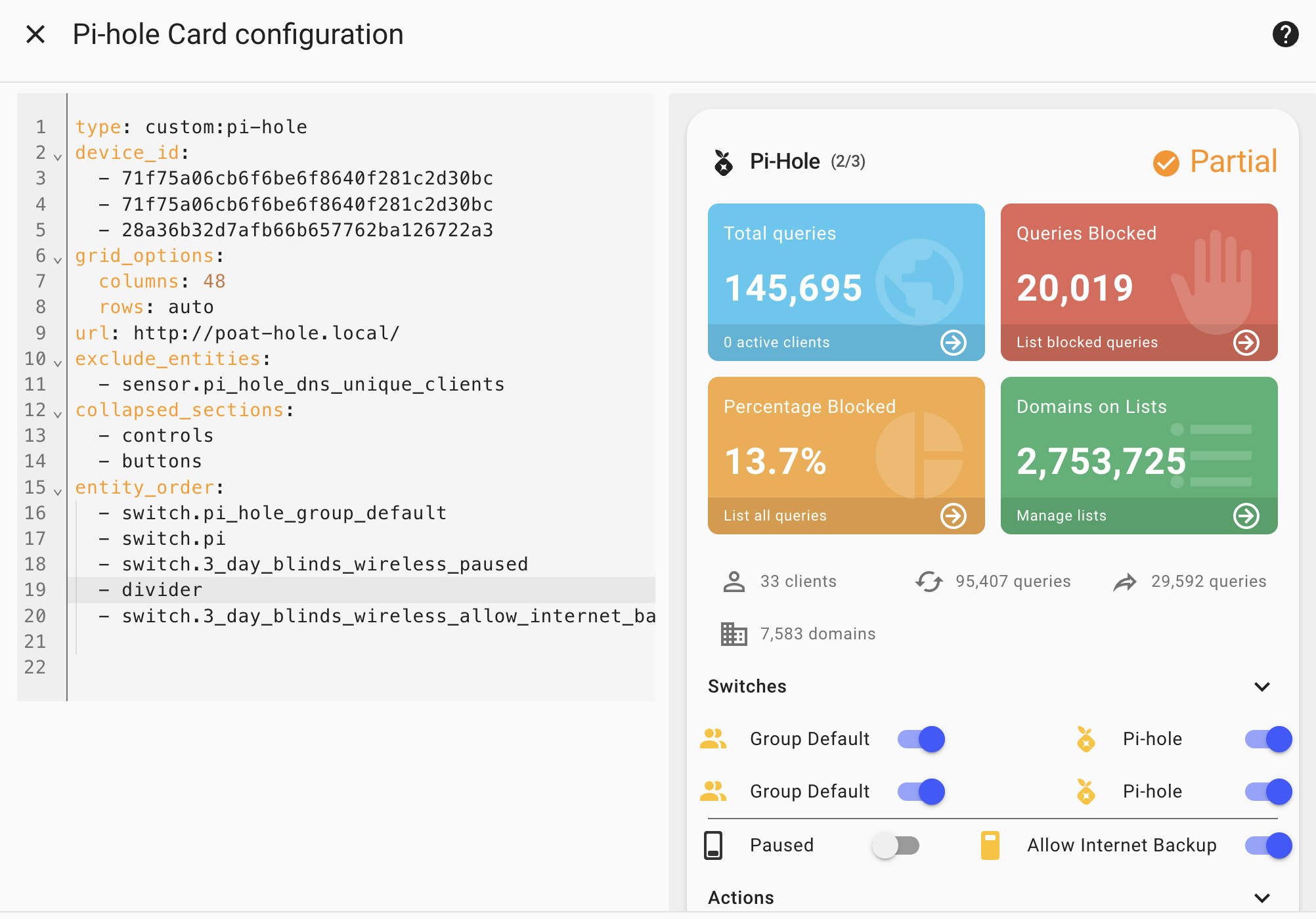Disable Allow Internet Backup switch

pos(1267,845)
